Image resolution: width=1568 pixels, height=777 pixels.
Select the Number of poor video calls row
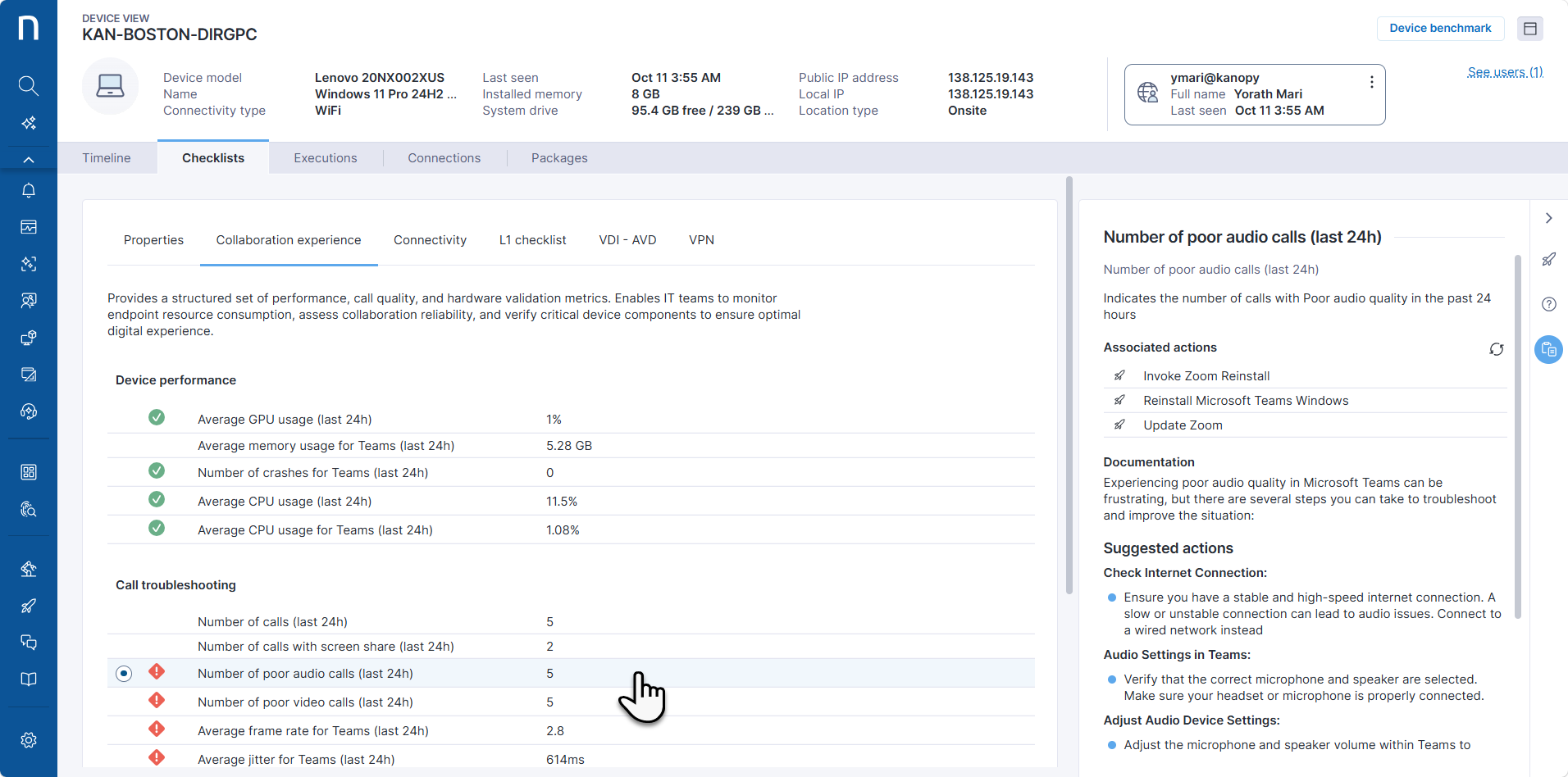click(x=571, y=702)
